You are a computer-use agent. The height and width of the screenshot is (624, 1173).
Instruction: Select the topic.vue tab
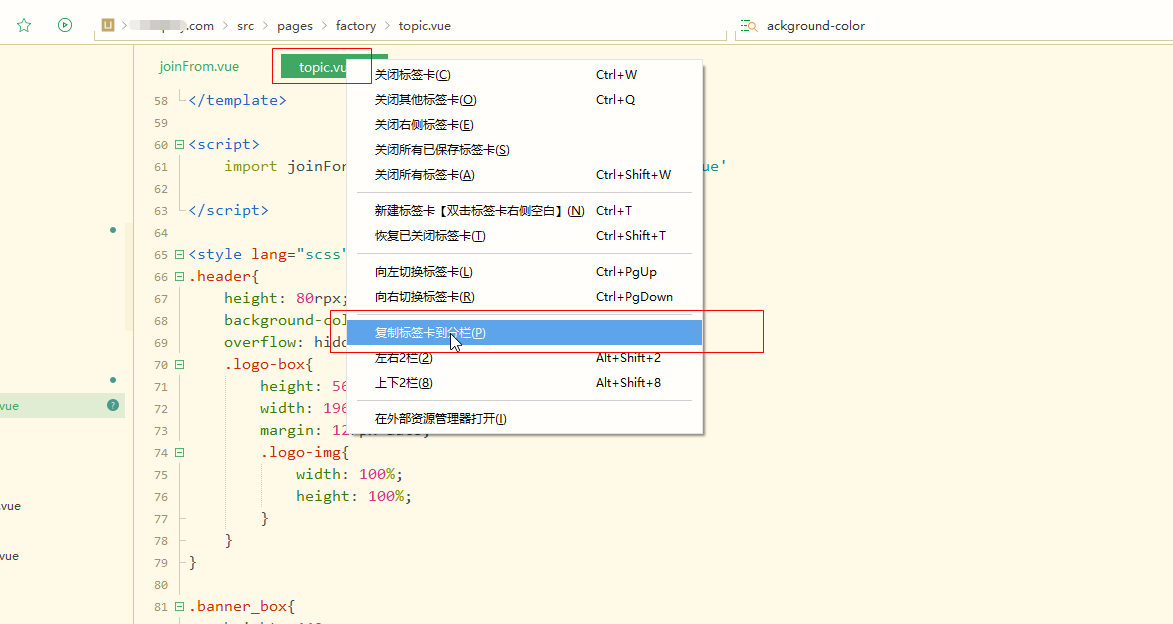pyautogui.click(x=322, y=67)
